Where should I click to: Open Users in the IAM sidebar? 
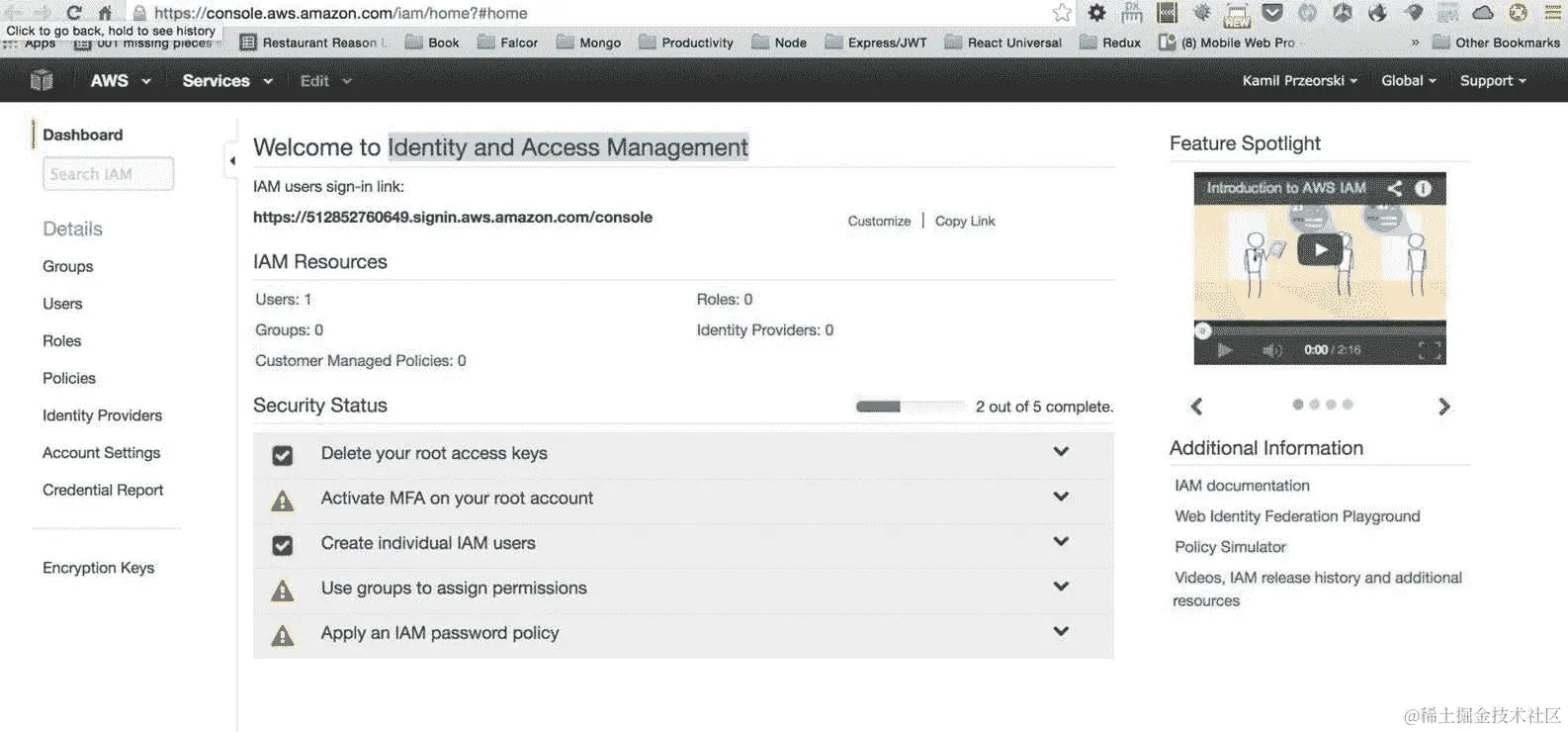pos(62,304)
